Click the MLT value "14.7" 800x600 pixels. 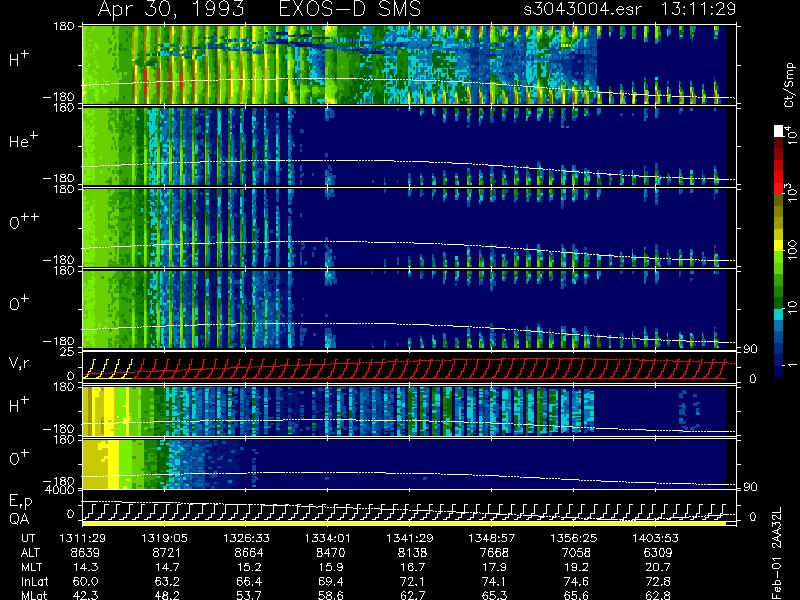coord(168,567)
